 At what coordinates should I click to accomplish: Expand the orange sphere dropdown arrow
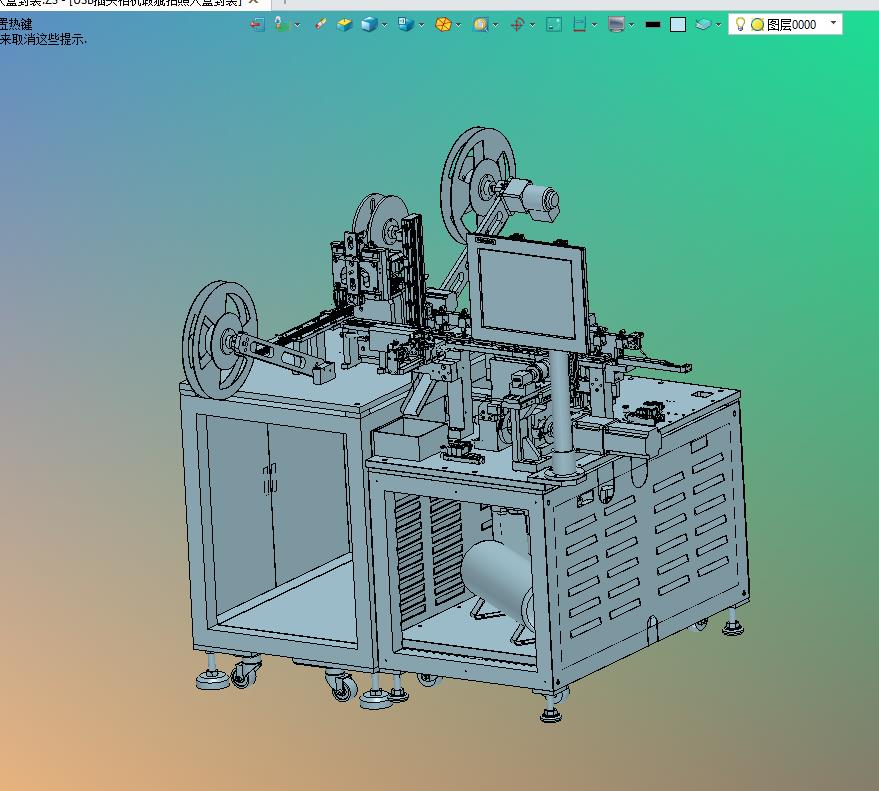[458, 25]
